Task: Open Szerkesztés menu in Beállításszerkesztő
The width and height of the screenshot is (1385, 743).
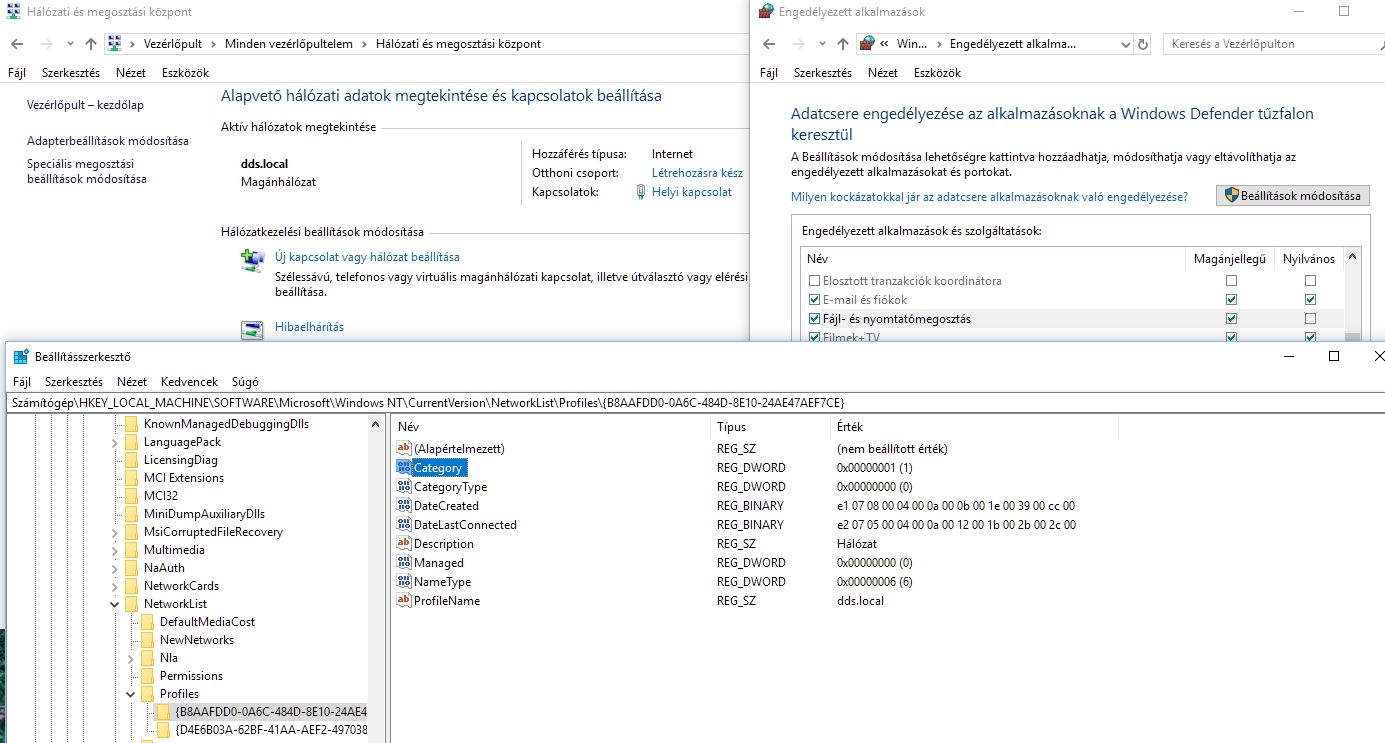Action: pyautogui.click(x=74, y=382)
